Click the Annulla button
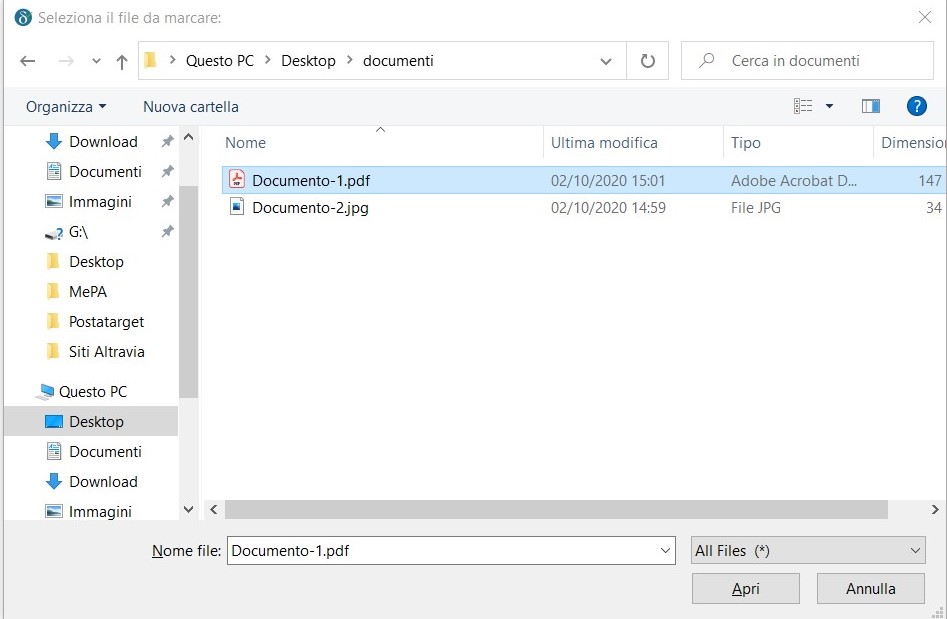Screen dimensions: 947x619 [x=870, y=589]
